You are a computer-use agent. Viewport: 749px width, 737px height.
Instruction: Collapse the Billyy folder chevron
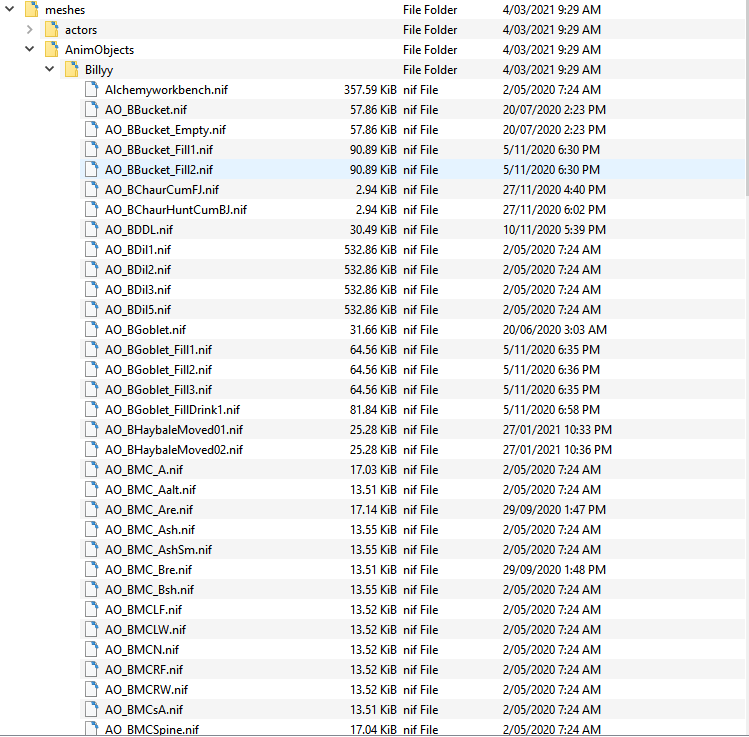[50, 69]
